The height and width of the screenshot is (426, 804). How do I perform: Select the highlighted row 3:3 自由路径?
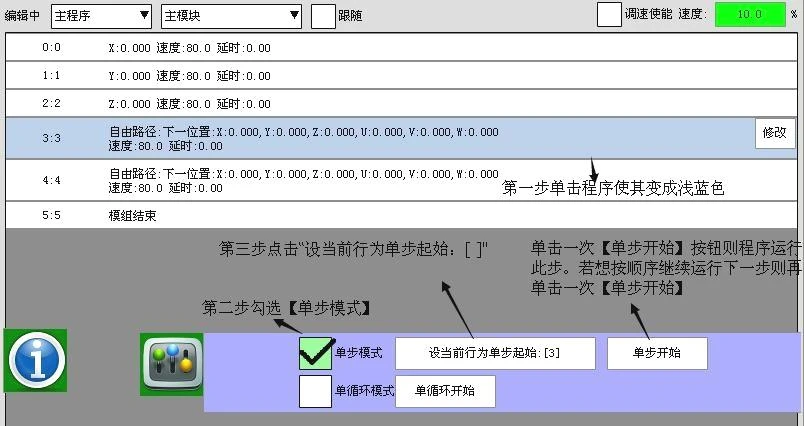401,138
